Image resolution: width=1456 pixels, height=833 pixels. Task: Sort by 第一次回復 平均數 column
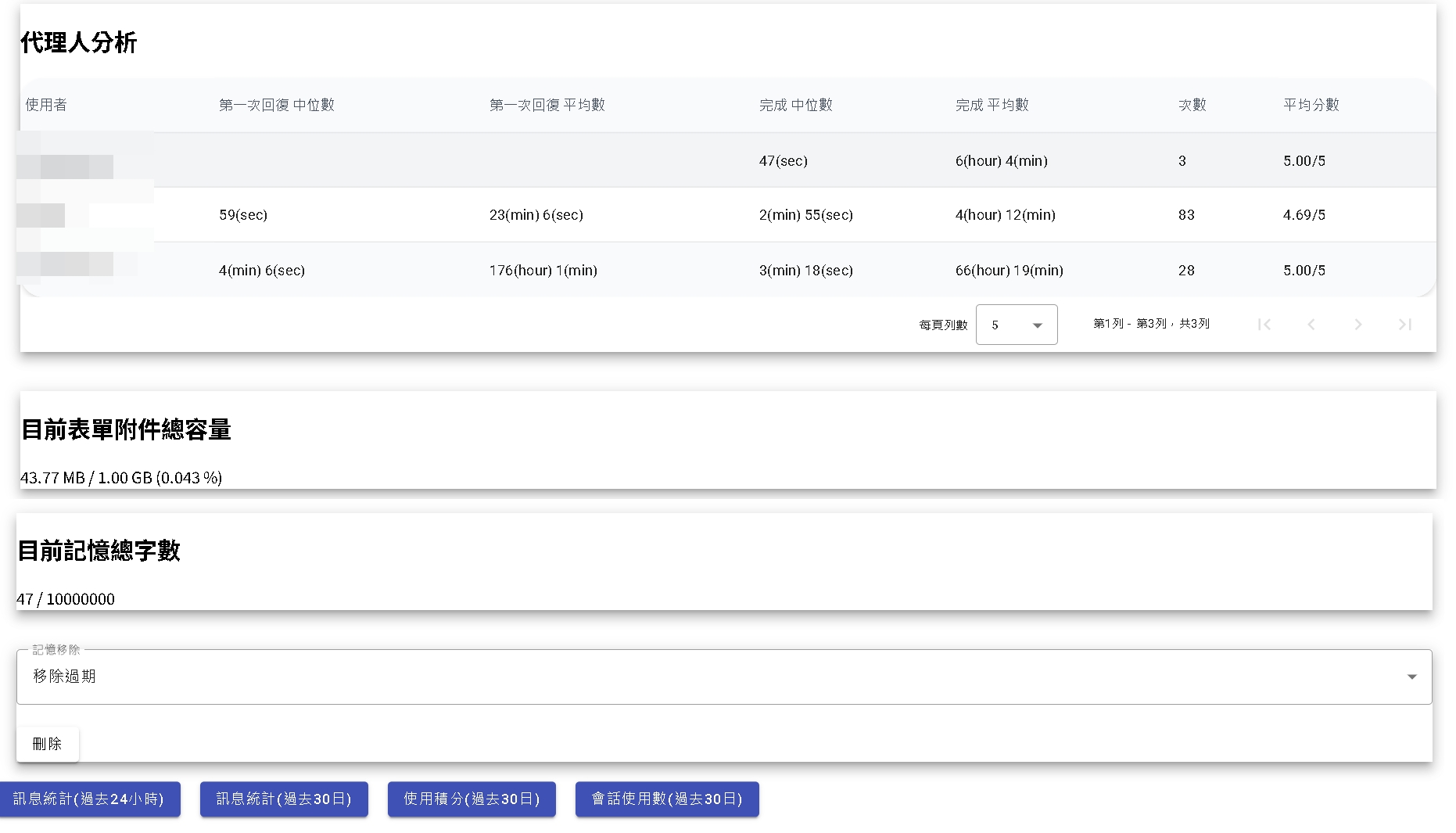click(547, 105)
